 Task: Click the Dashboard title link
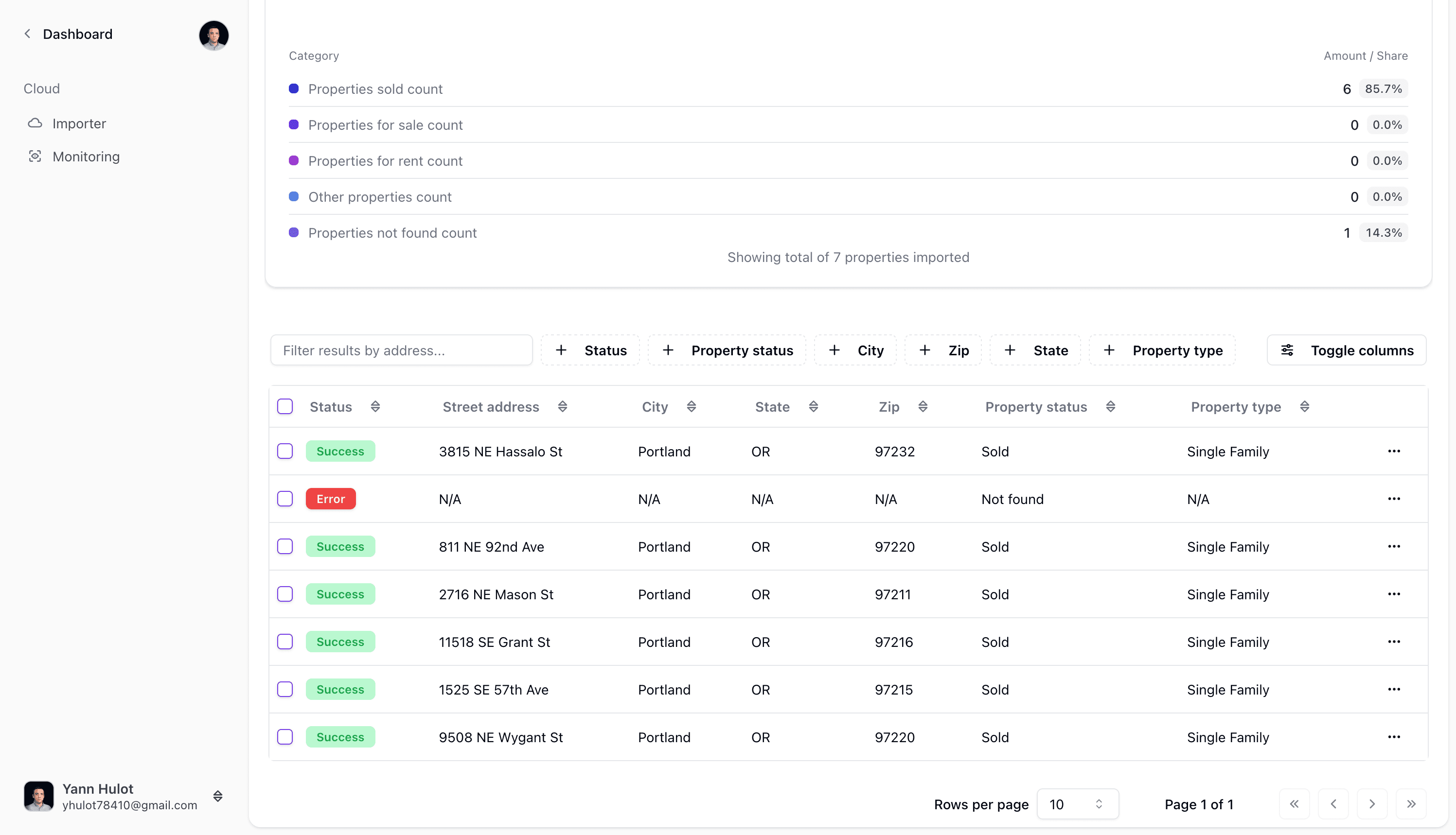tap(77, 34)
